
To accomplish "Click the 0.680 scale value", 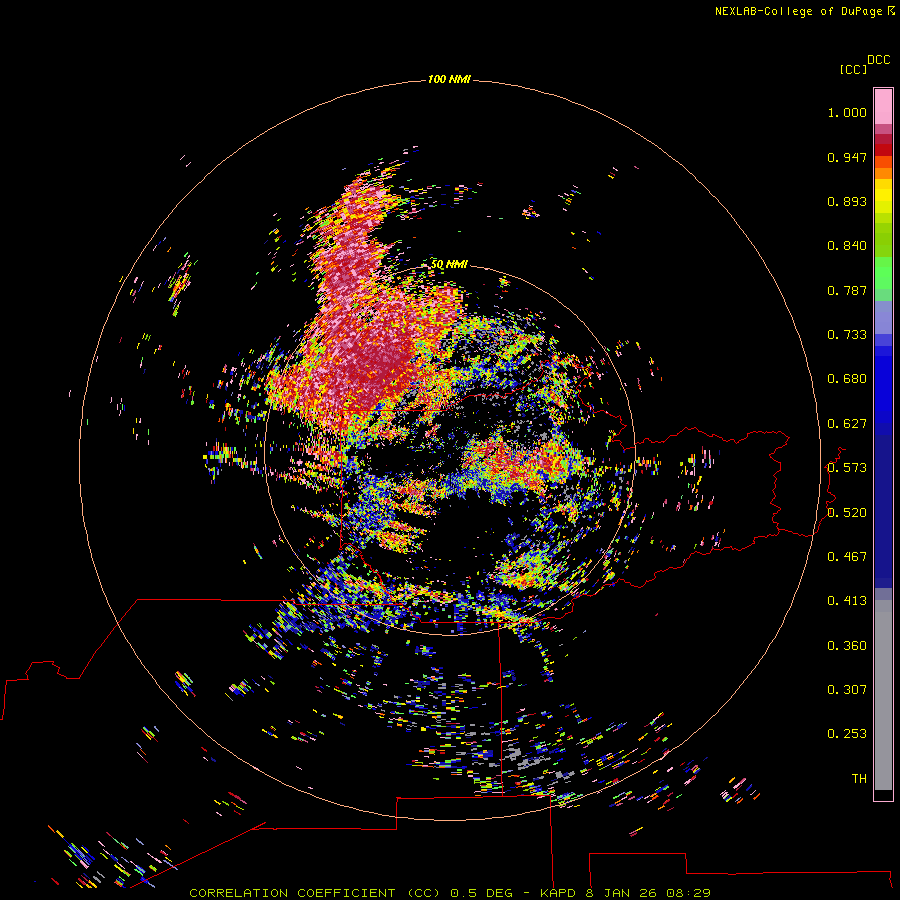I will [847, 379].
